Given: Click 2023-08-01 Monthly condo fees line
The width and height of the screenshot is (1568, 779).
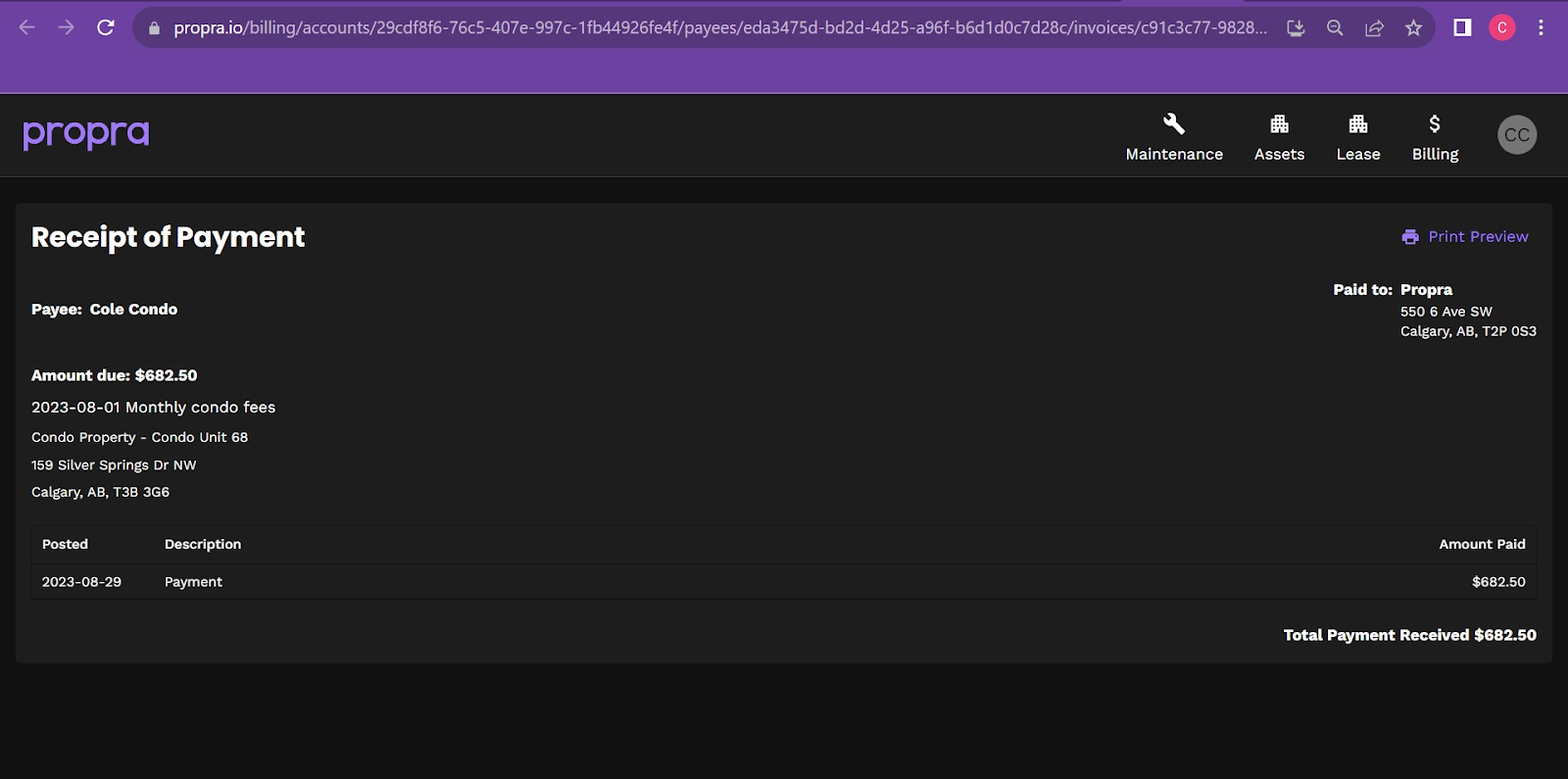Looking at the screenshot, I should pyautogui.click(x=153, y=408).
